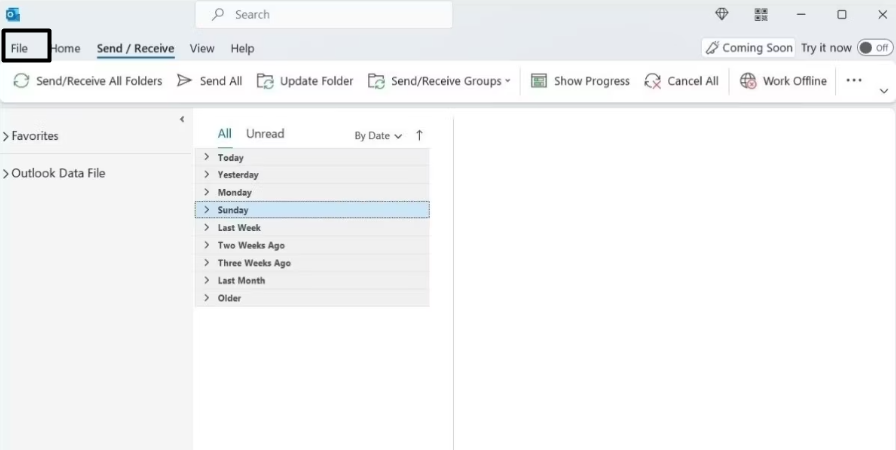Open the QR code icon in title bar
This screenshot has width=896, height=450.
(x=761, y=14)
